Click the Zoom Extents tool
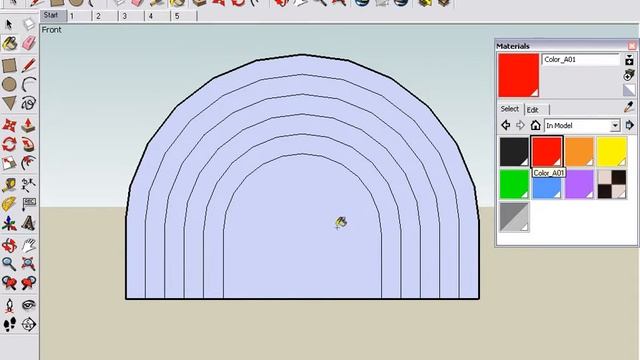Viewport: 640px width, 360px height. pos(28,264)
